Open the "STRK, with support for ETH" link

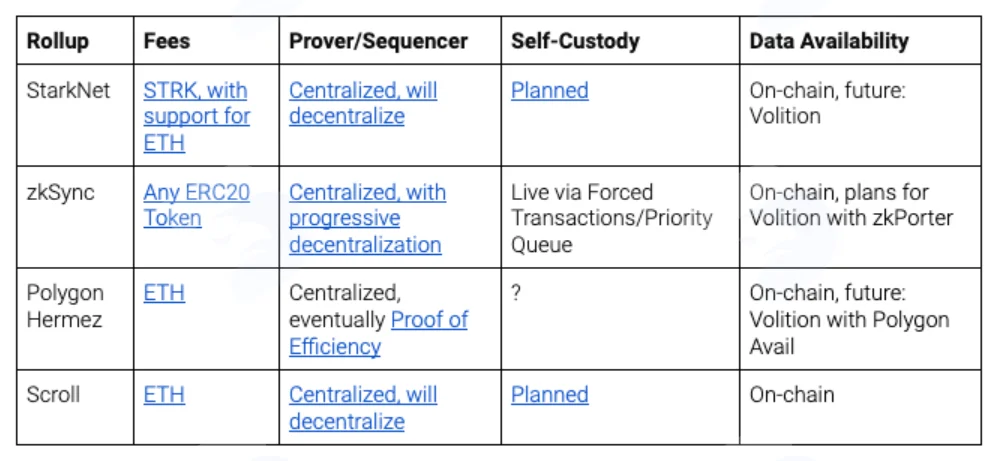pyautogui.click(x=196, y=116)
